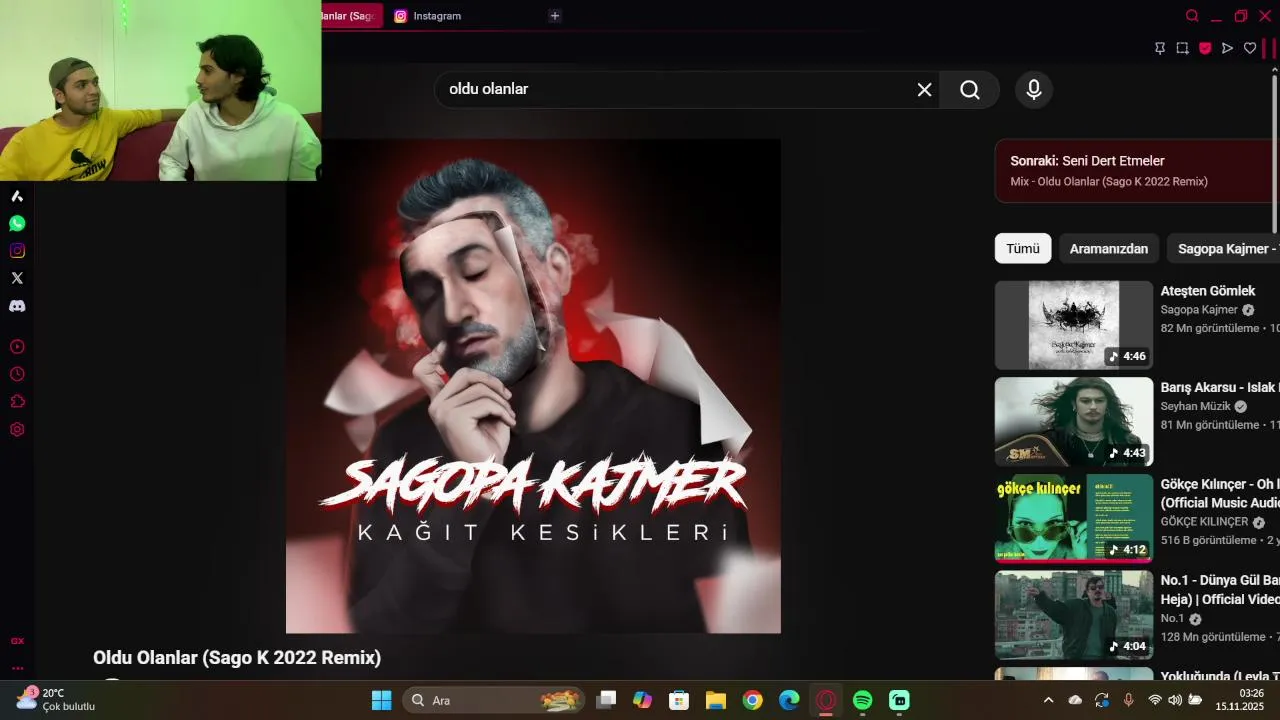Open Copilot from the taskbar
Viewport: 1280px width, 720px height.
click(x=643, y=700)
